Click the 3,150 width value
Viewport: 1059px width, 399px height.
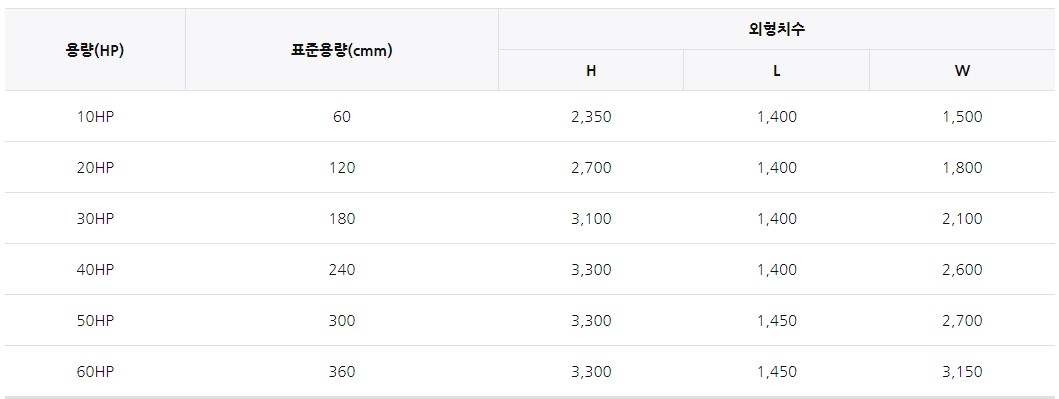click(x=962, y=371)
